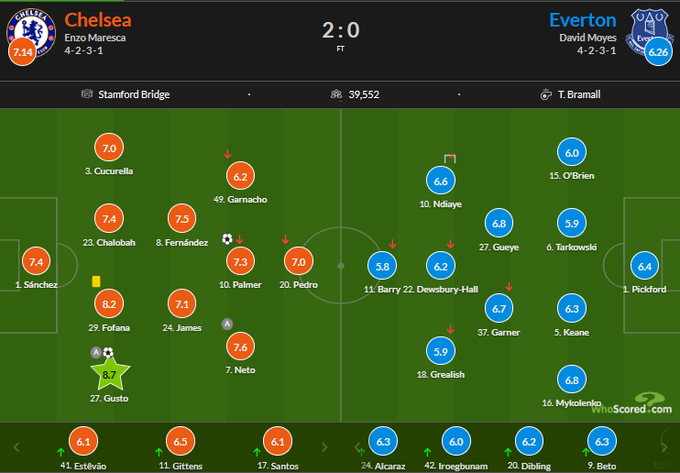Select Fernández's 7.5 rating bubble
This screenshot has width=680, height=473.
click(182, 220)
